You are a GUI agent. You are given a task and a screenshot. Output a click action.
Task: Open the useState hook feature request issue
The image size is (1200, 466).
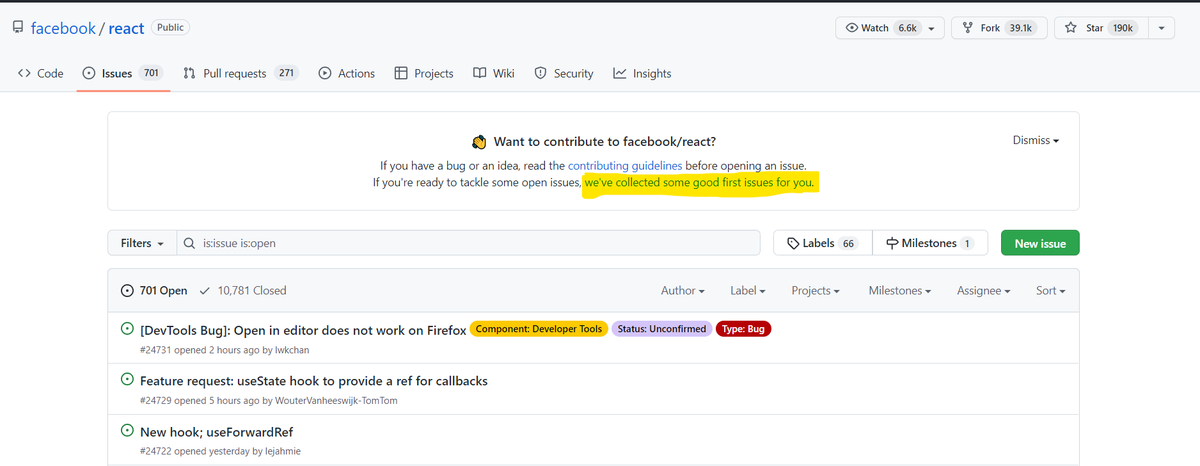[x=314, y=381]
